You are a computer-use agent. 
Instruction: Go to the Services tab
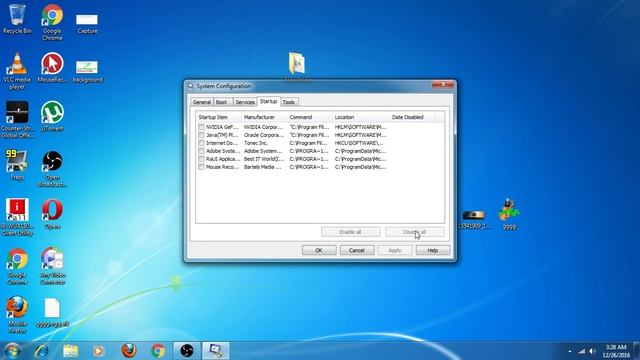point(245,102)
